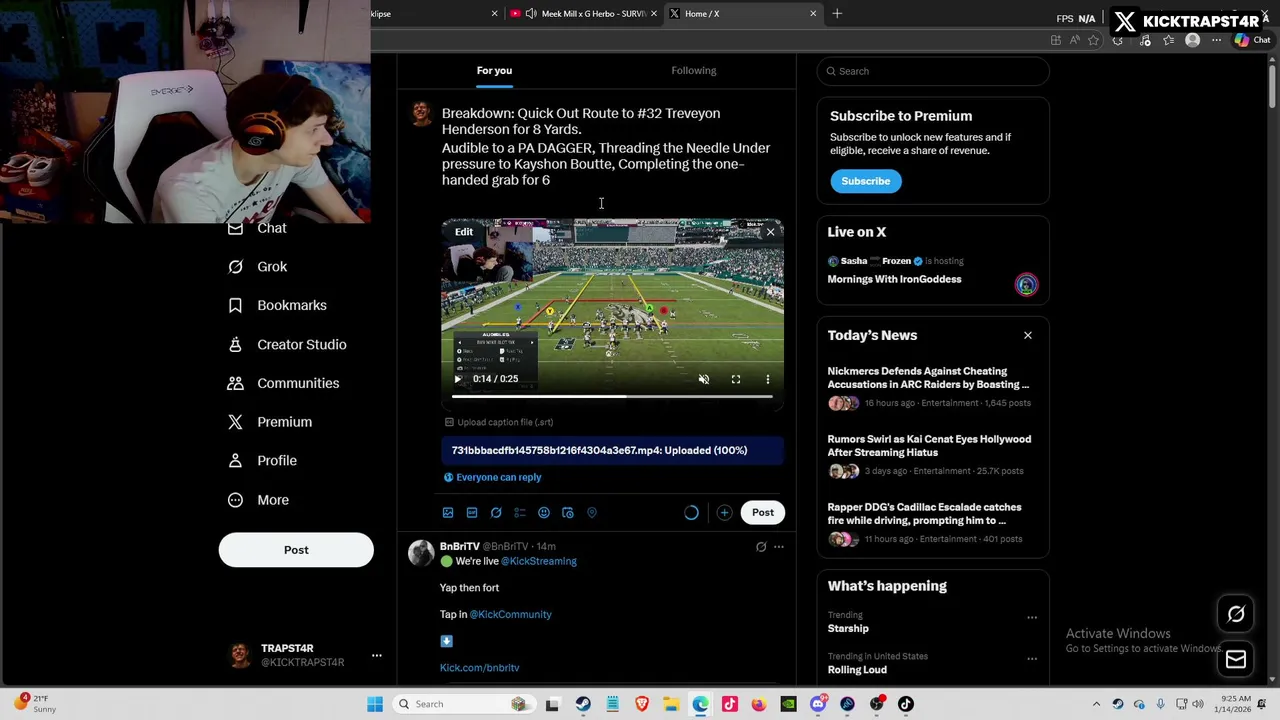Add a poll to the post
This screenshot has width=1280, height=720.
pyautogui.click(x=520, y=513)
